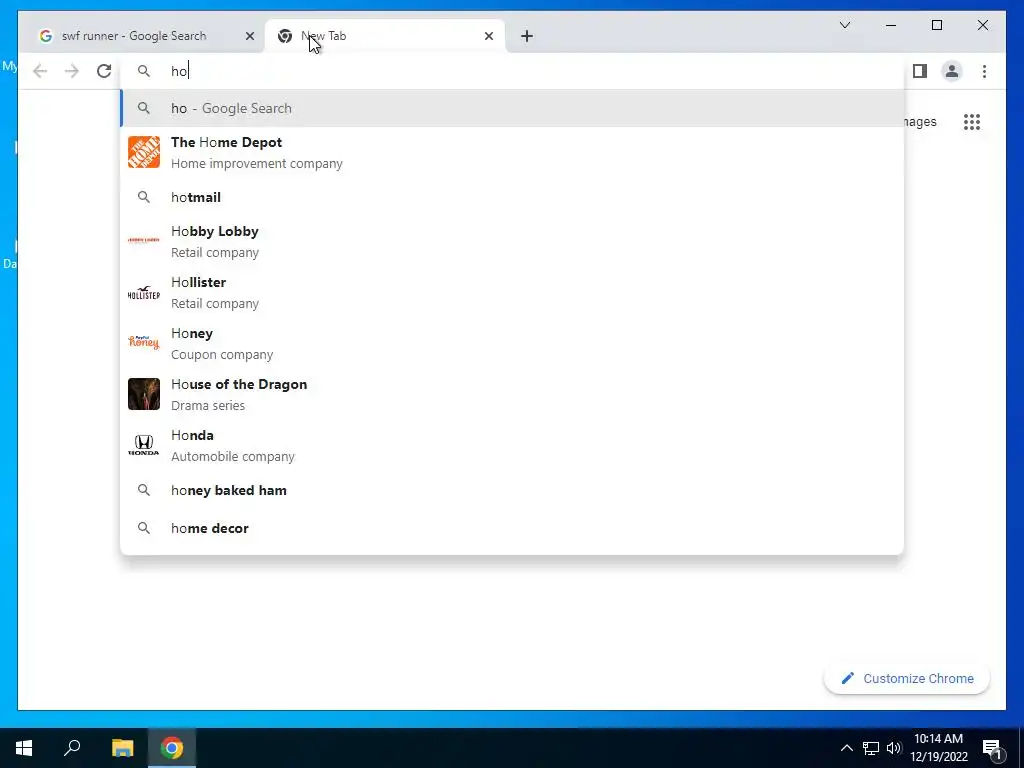The image size is (1024, 768).
Task: Click the Honey logo icon
Action: [x=144, y=342]
